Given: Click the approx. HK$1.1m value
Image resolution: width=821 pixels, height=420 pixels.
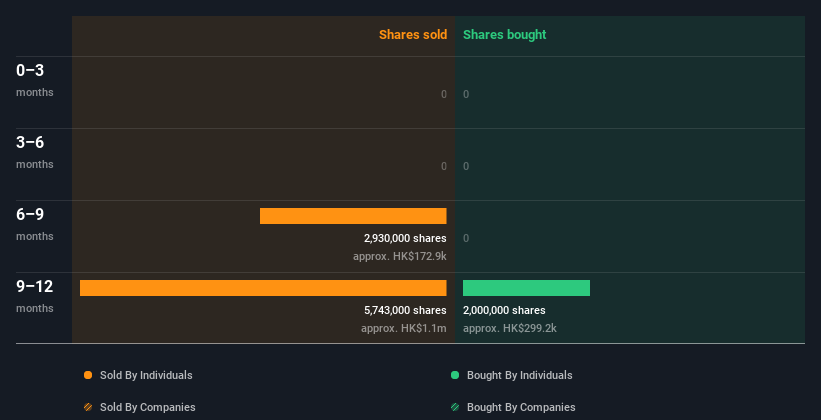Looking at the screenshot, I should point(404,328).
